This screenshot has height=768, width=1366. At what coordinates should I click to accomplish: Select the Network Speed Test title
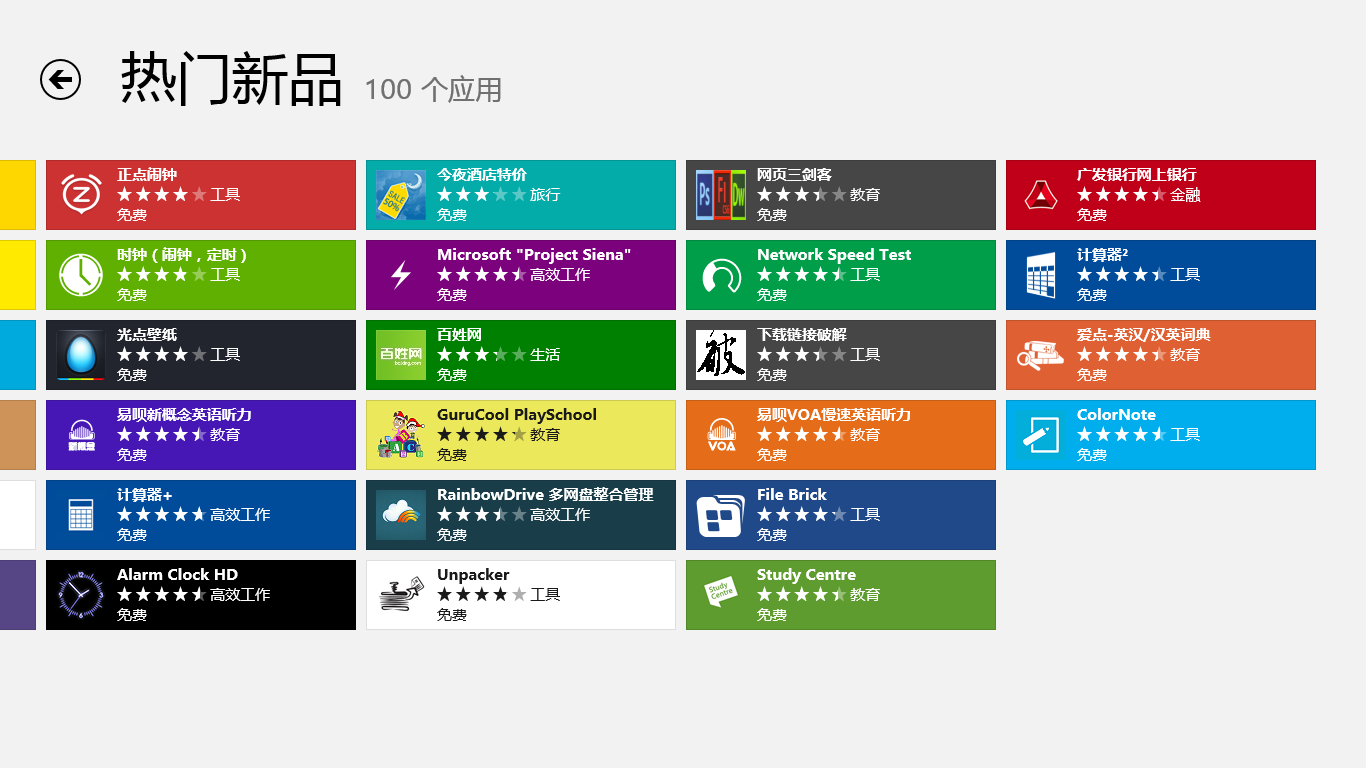coord(834,255)
